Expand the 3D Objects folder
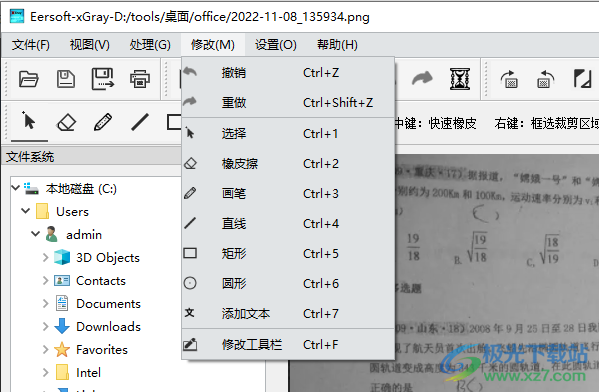Image resolution: width=599 pixels, height=392 pixels. (45, 257)
